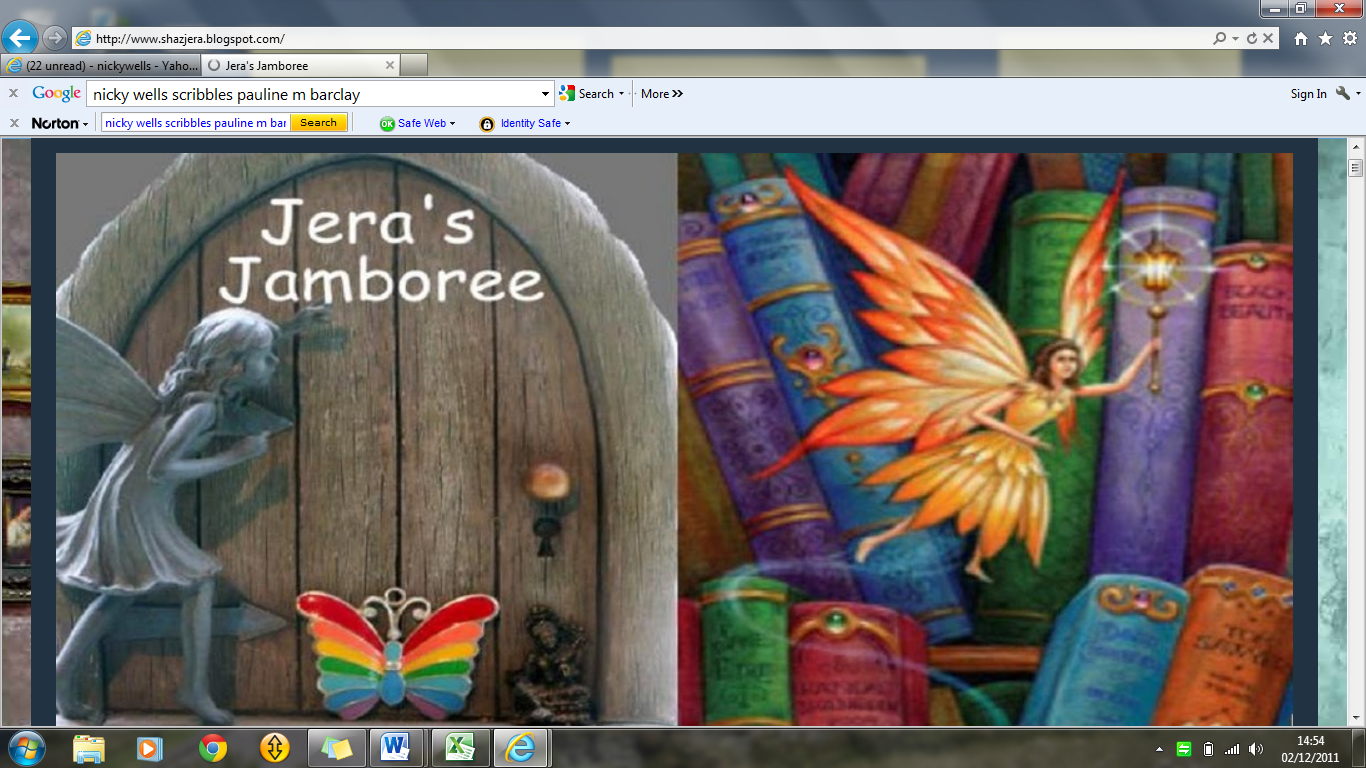Refresh the page using the reload icon
Image resolution: width=1366 pixels, height=768 pixels.
point(1251,39)
